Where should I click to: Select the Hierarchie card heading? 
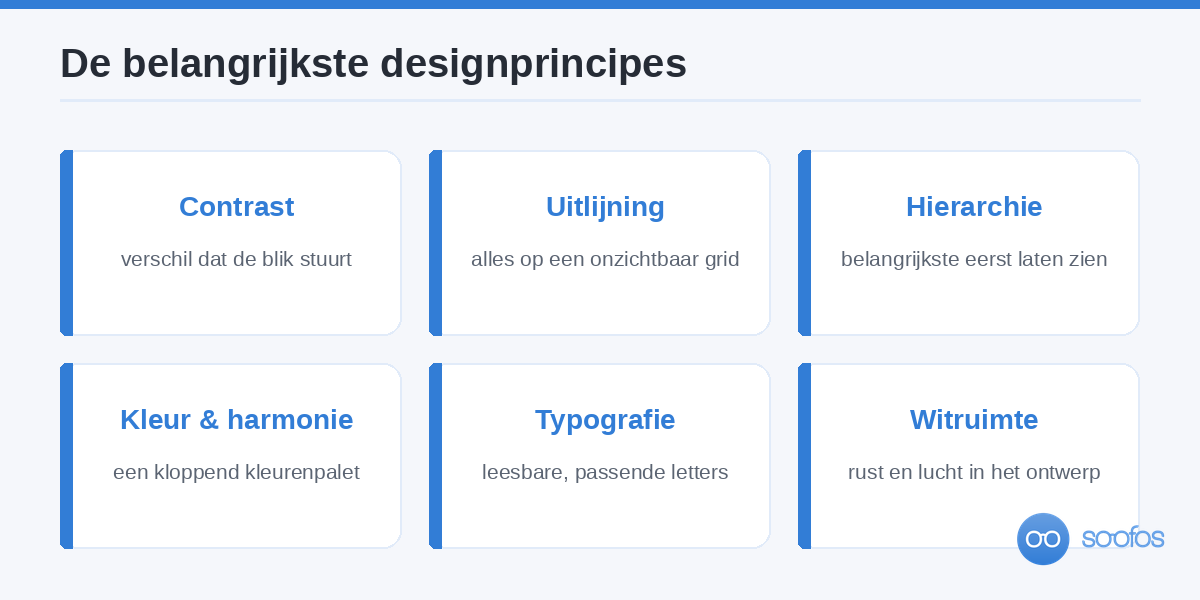pos(974,207)
